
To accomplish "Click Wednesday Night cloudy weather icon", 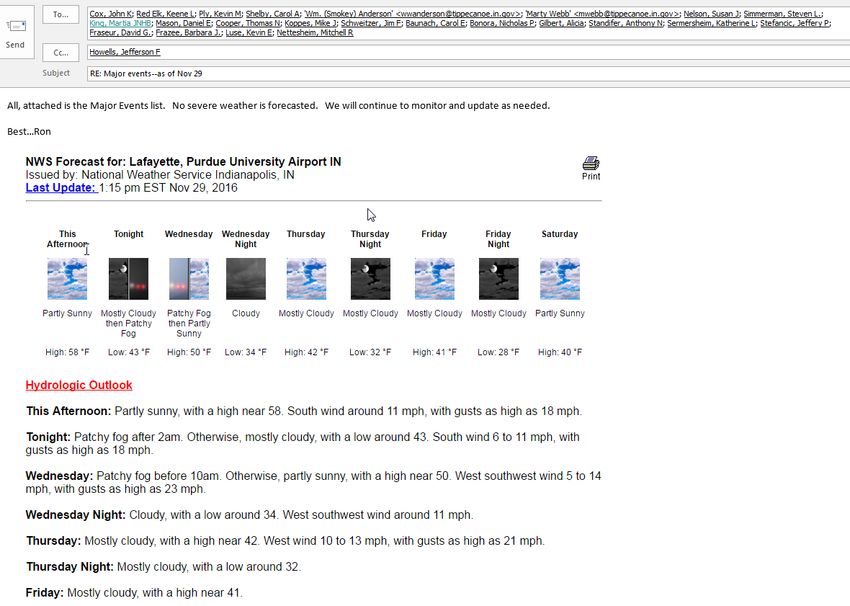I will 246,279.
